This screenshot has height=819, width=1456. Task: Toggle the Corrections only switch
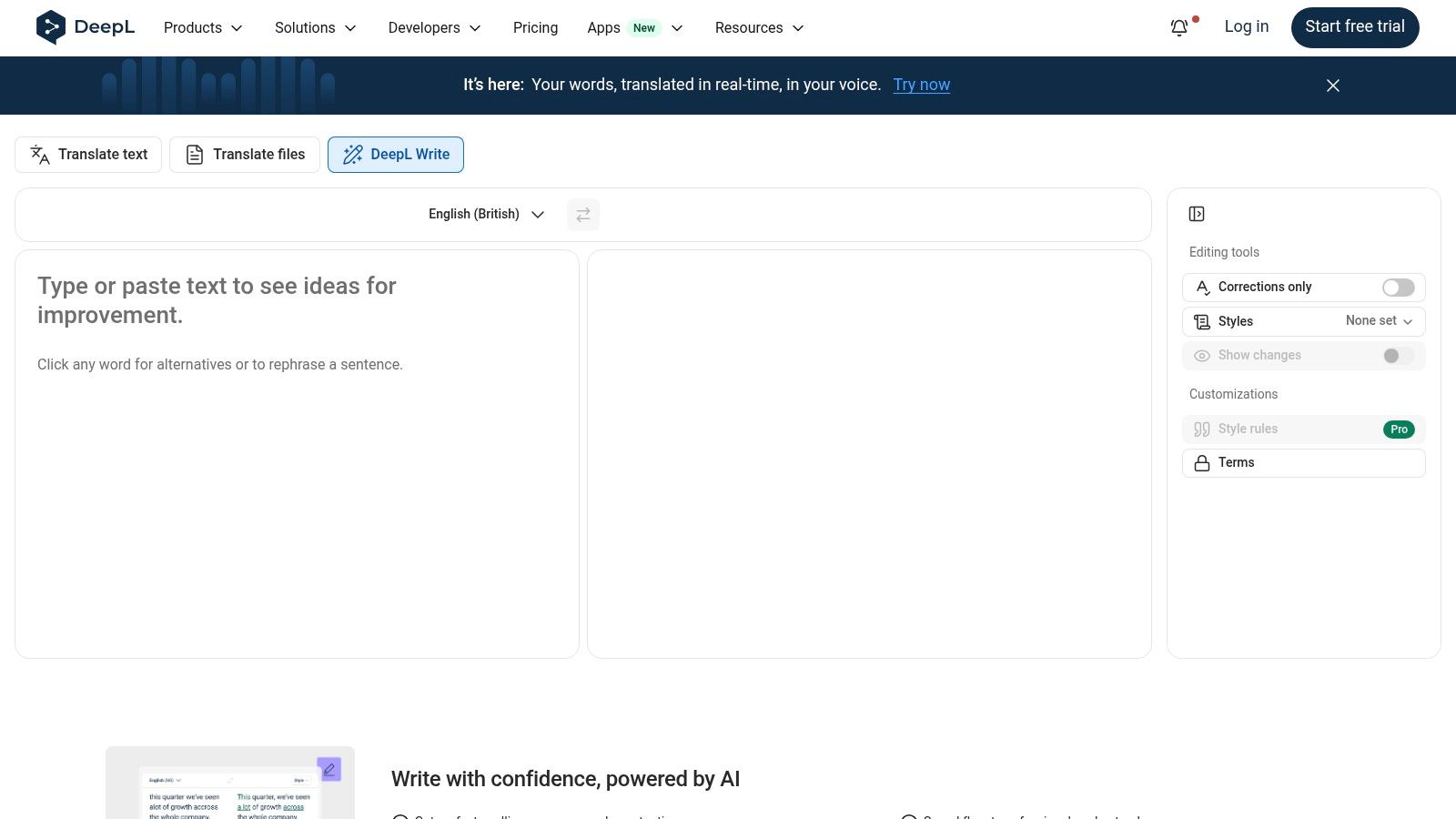pos(1398,288)
